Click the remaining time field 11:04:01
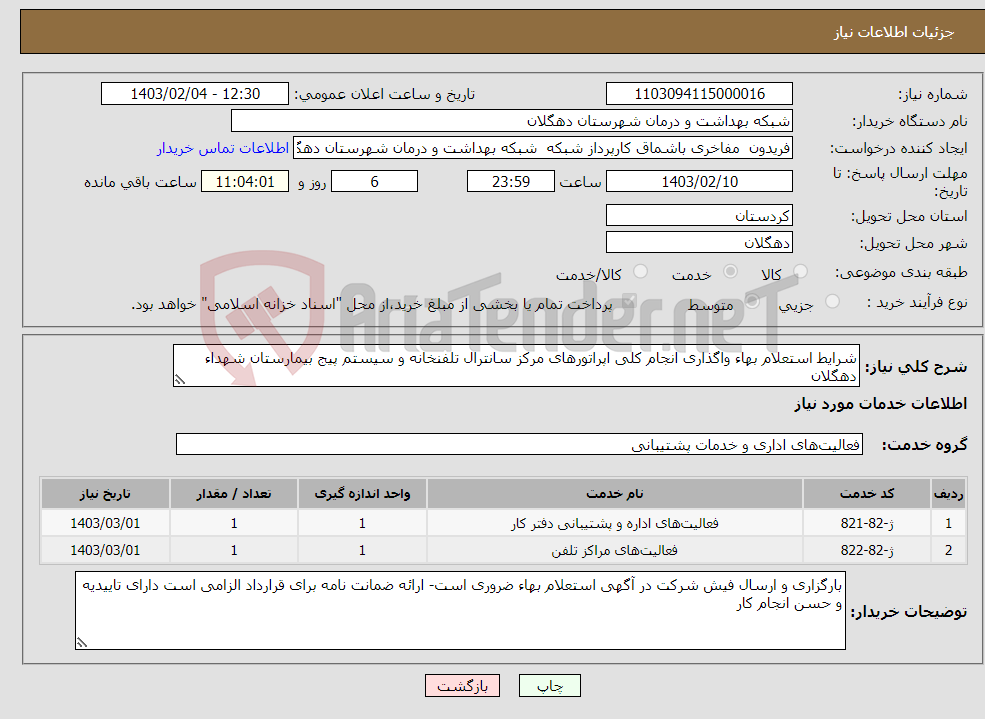This screenshot has width=985, height=719. point(245,181)
